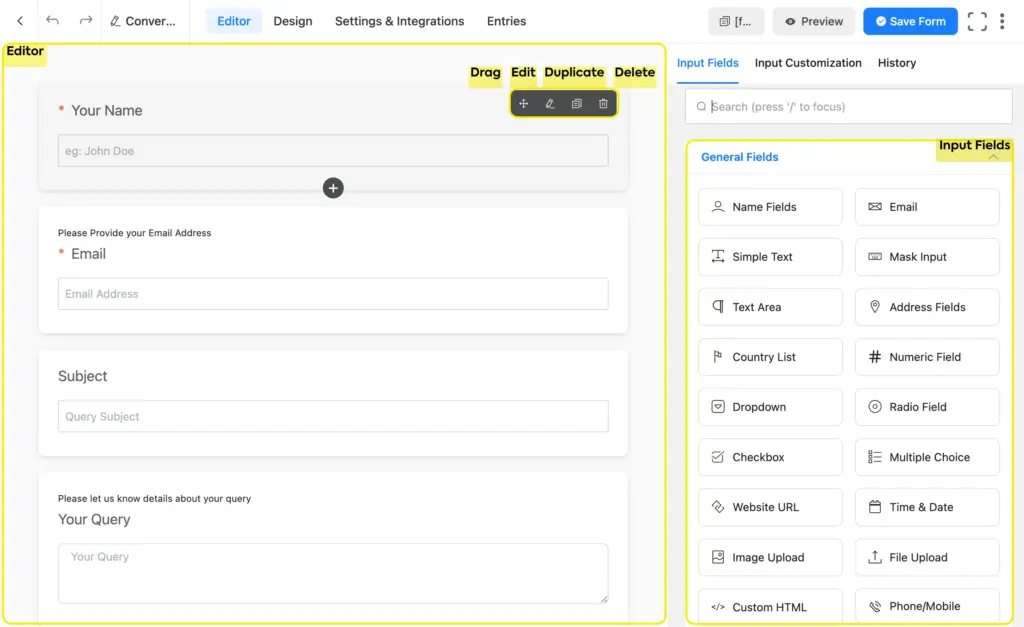Click the undo arrow icon
Viewport: 1024px width, 627px height.
[x=50, y=21]
